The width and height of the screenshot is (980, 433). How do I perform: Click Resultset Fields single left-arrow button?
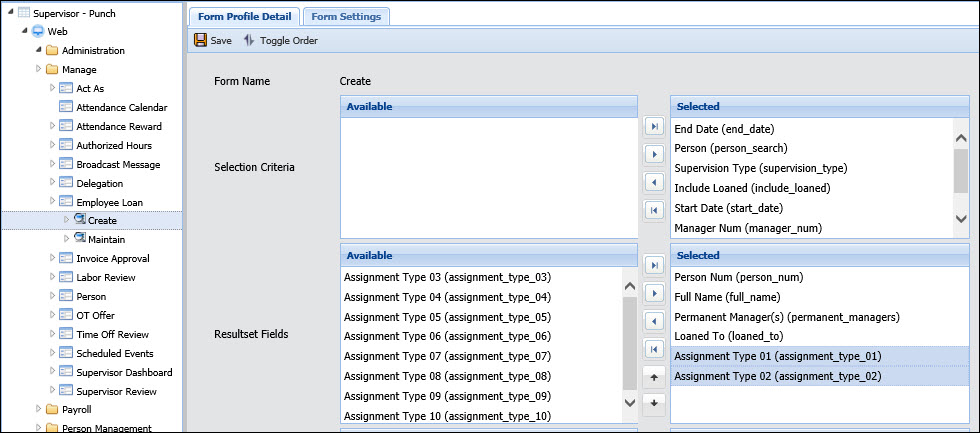point(654,321)
